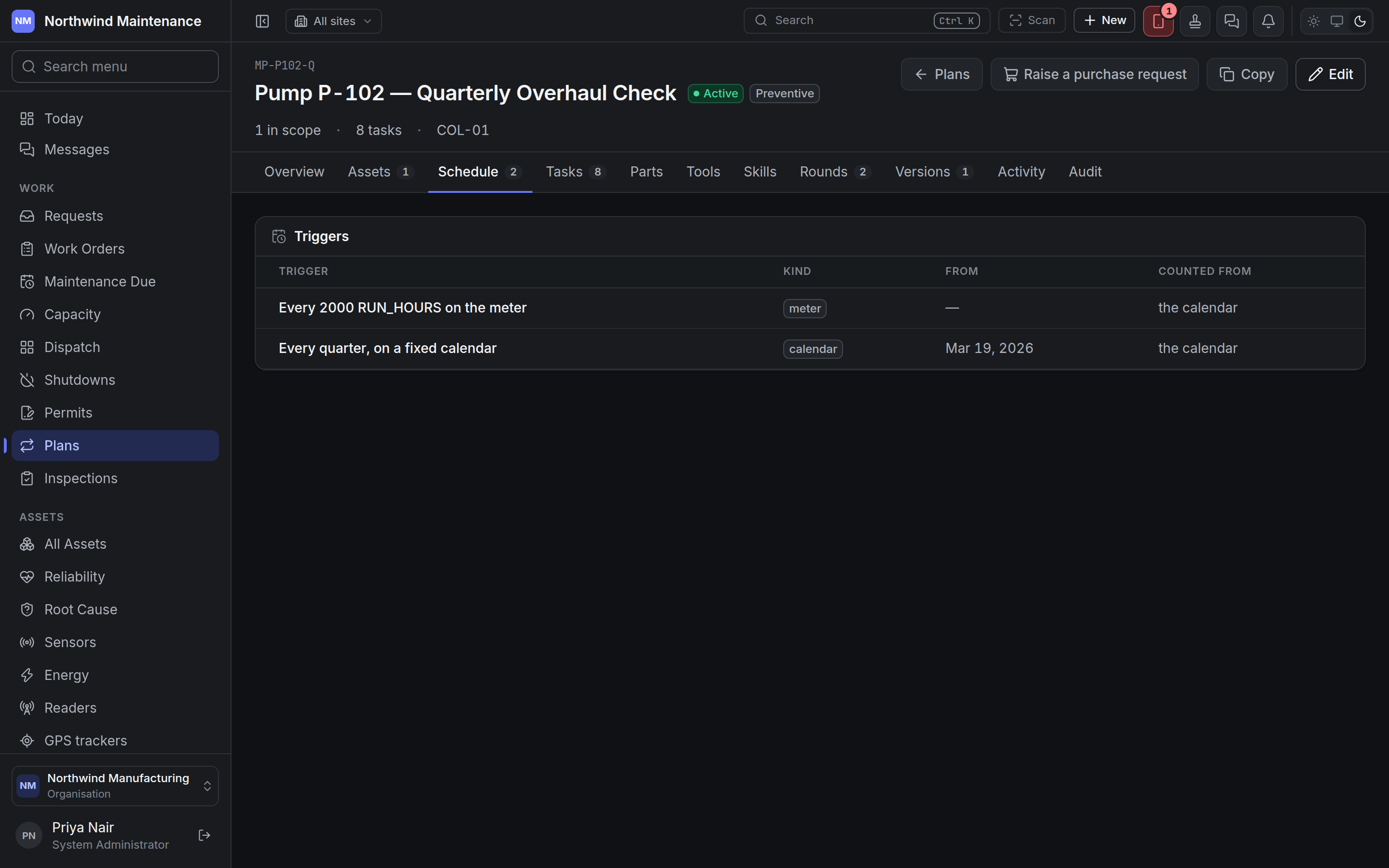Select system theme monitor icon
This screenshot has height=868, width=1389.
click(x=1336, y=21)
